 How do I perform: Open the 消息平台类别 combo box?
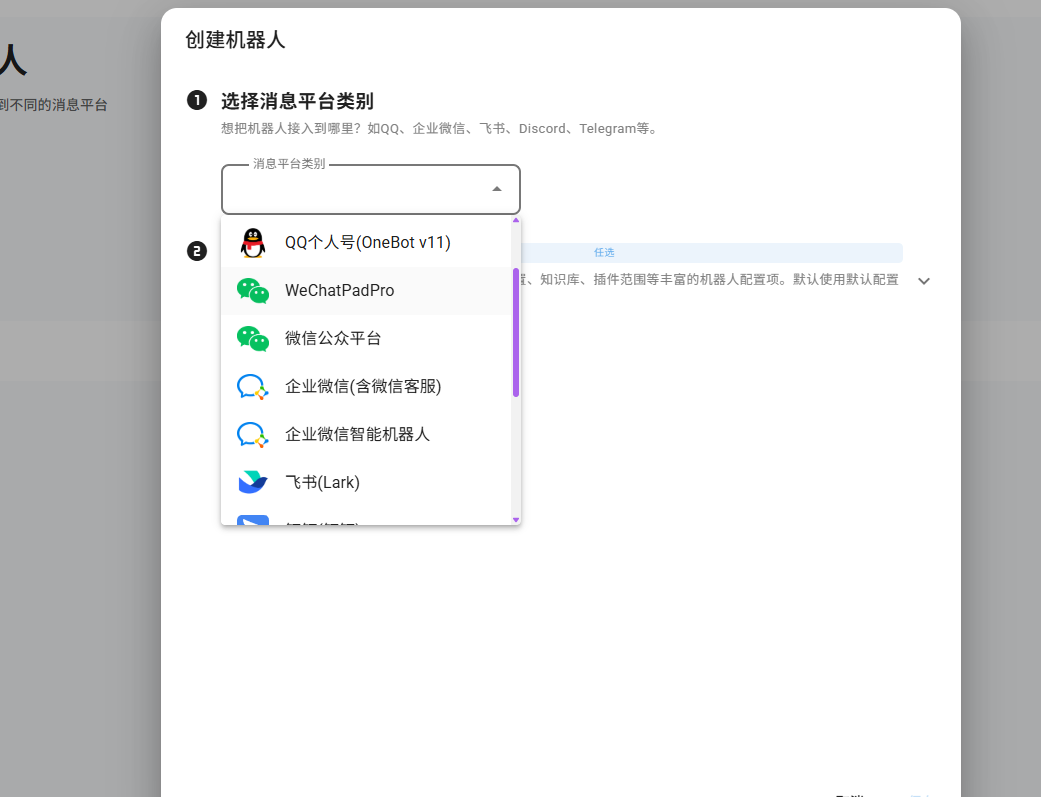pyautogui.click(x=370, y=188)
